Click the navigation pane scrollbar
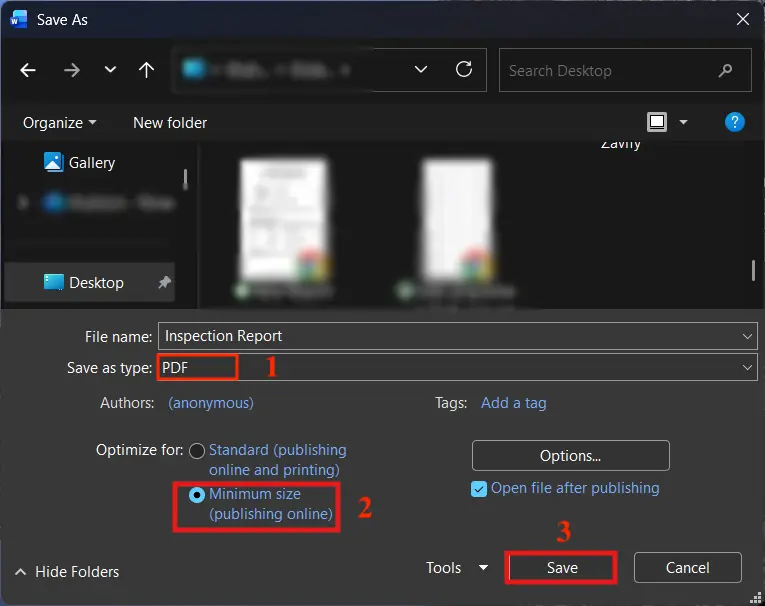 click(185, 180)
